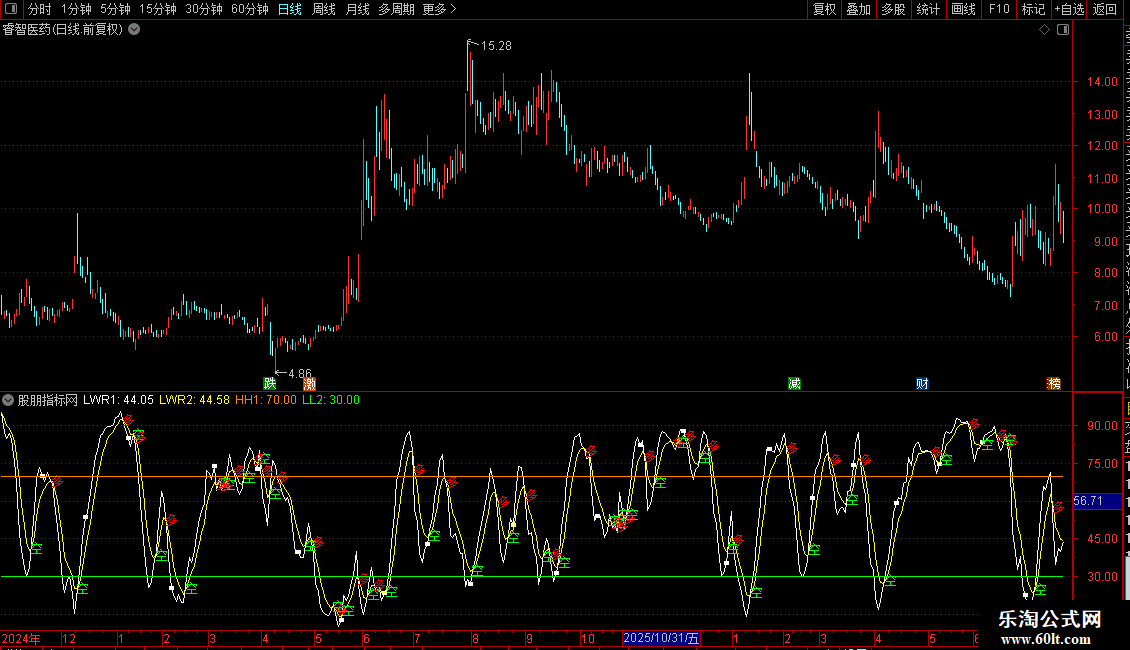Click the 睿智医药(日线.前复权) stock title
This screenshot has width=1130, height=650.
click(63, 30)
